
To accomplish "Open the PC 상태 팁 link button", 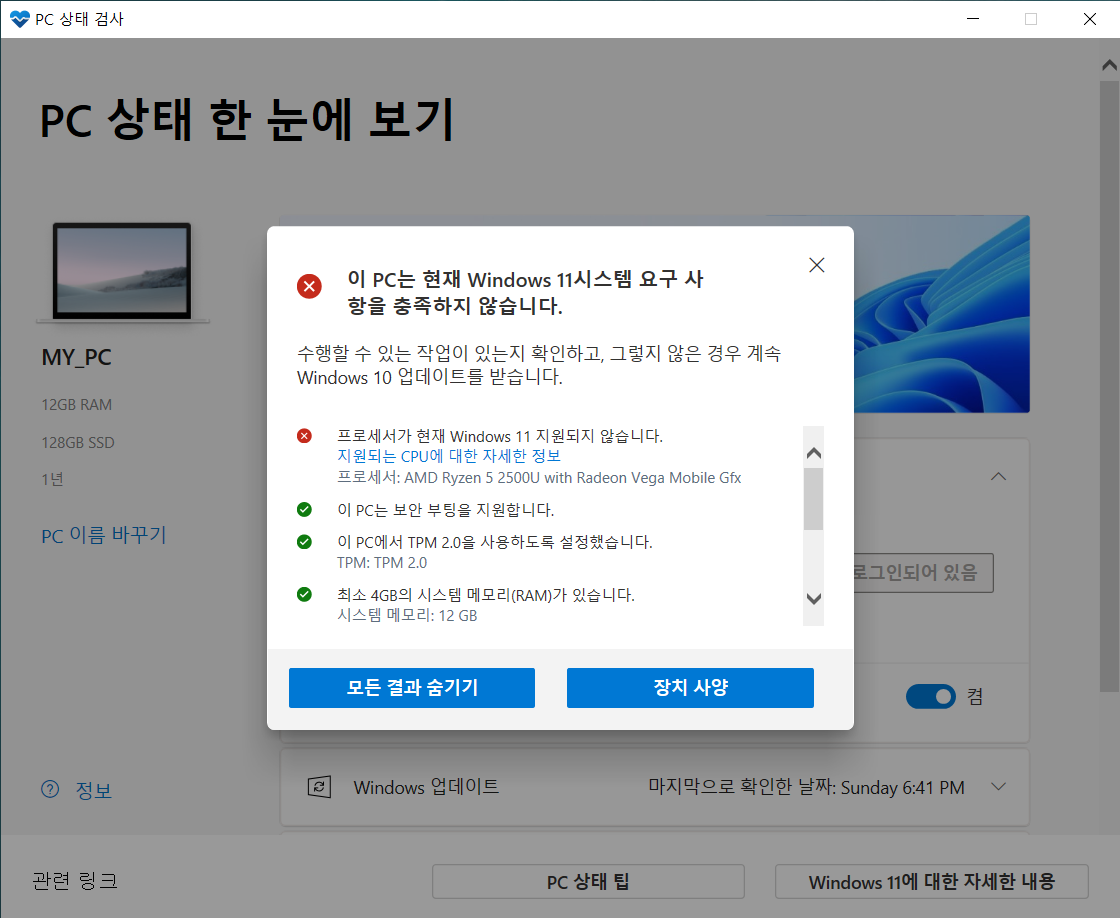I will coord(588,882).
